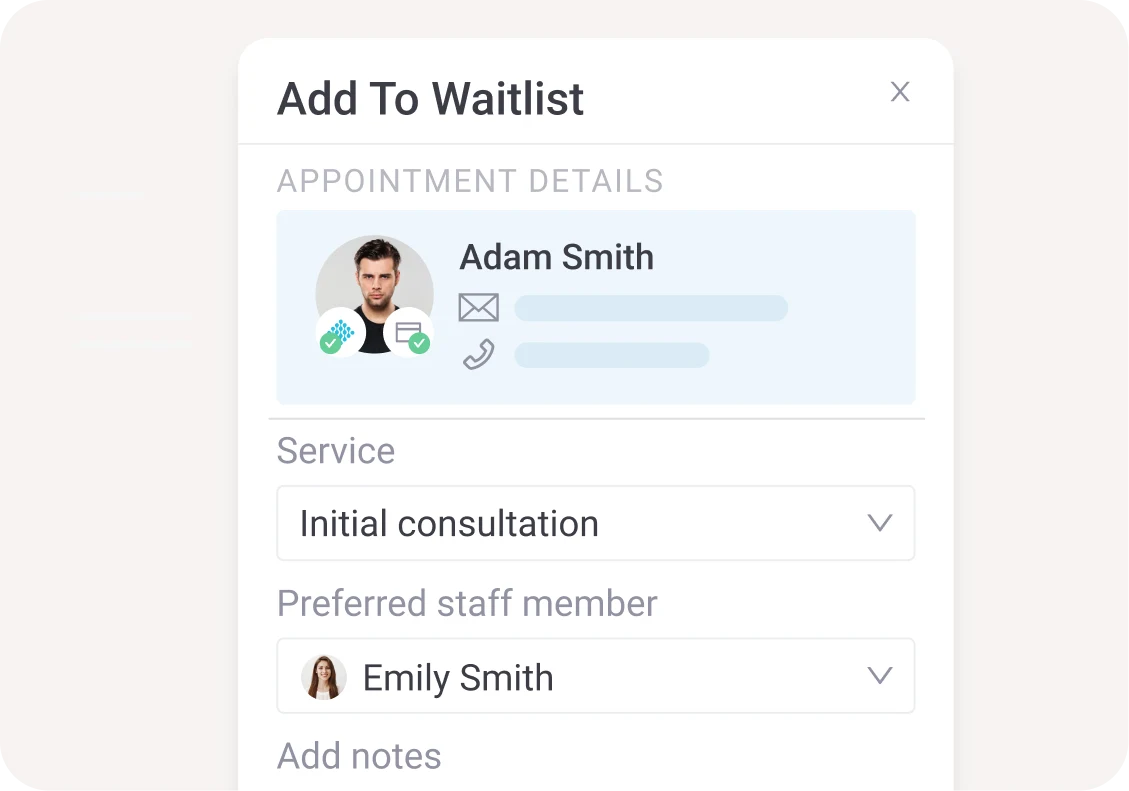
Task: Open the Initial consultation service dropdown
Action: pyautogui.click(x=596, y=523)
